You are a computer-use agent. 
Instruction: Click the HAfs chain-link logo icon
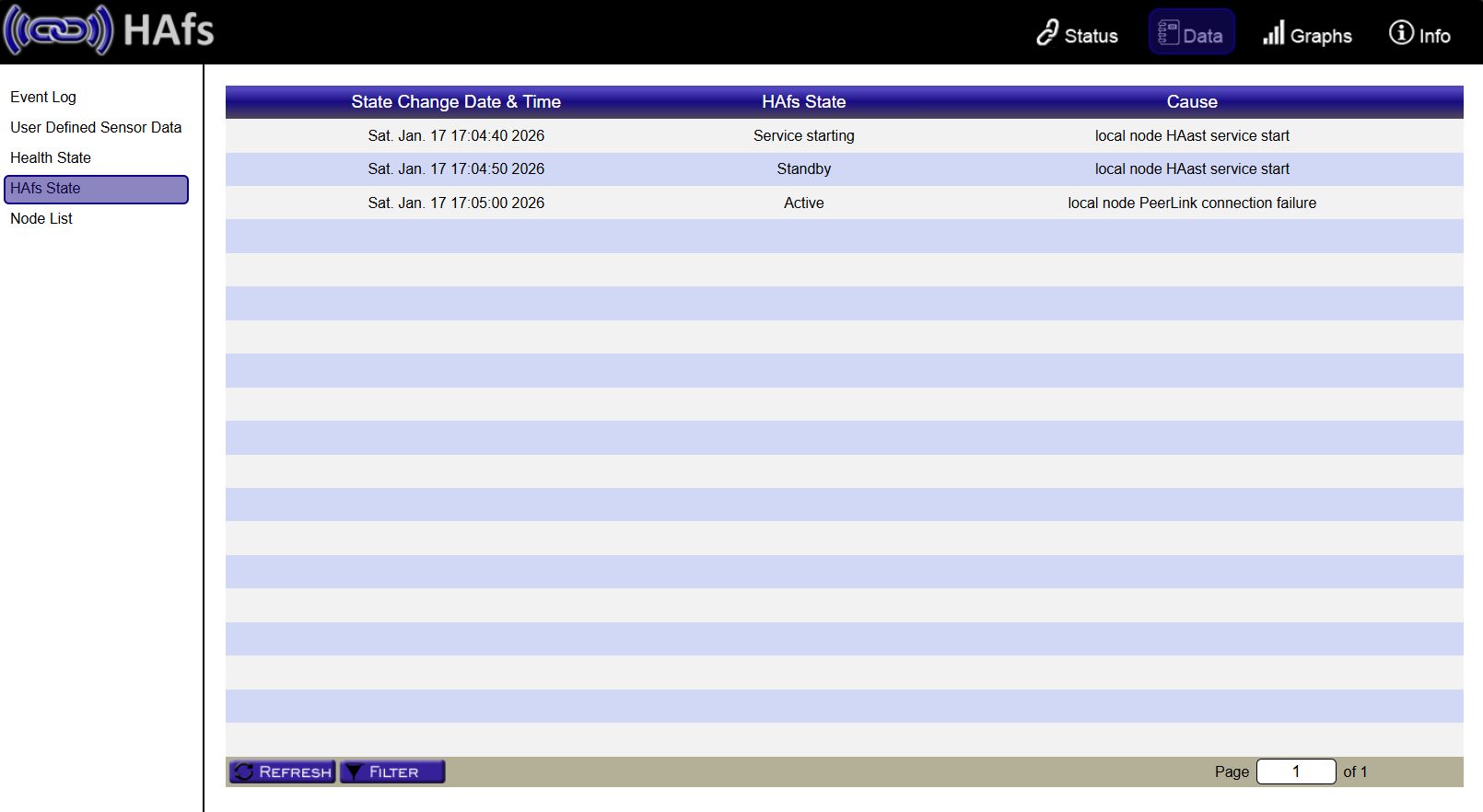coord(57,30)
